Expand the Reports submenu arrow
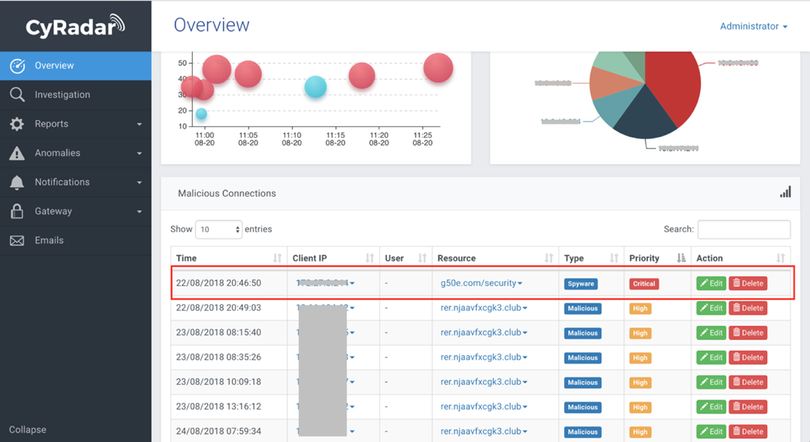810x442 pixels. (140, 125)
